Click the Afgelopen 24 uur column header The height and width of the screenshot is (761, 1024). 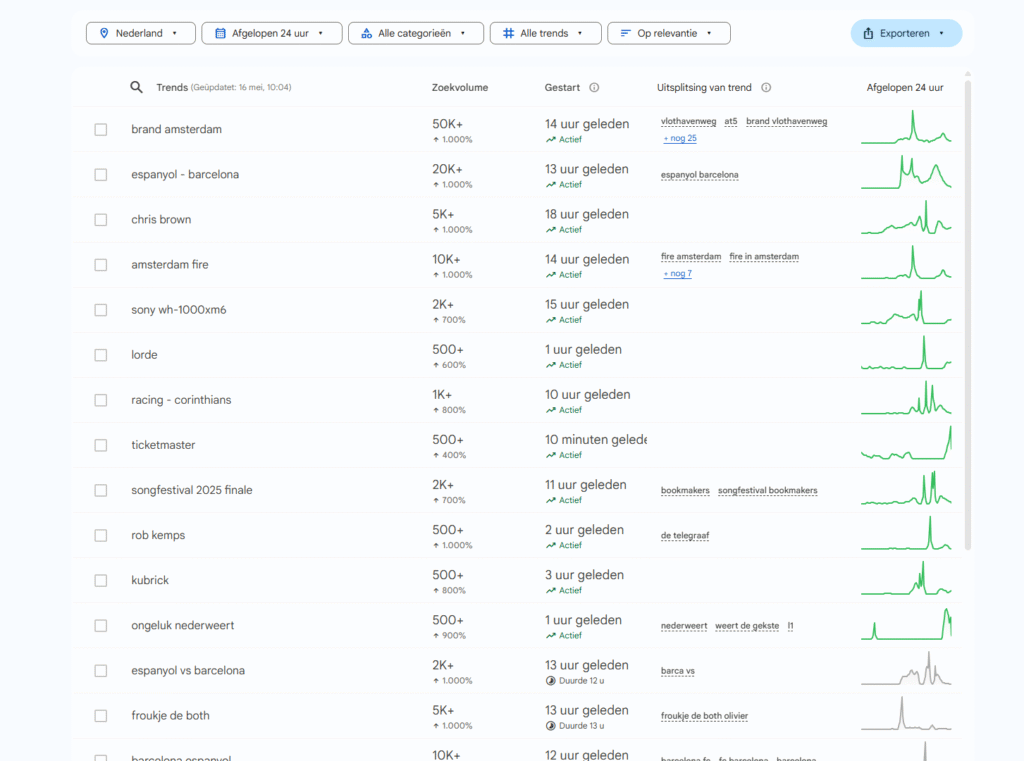click(x=904, y=88)
